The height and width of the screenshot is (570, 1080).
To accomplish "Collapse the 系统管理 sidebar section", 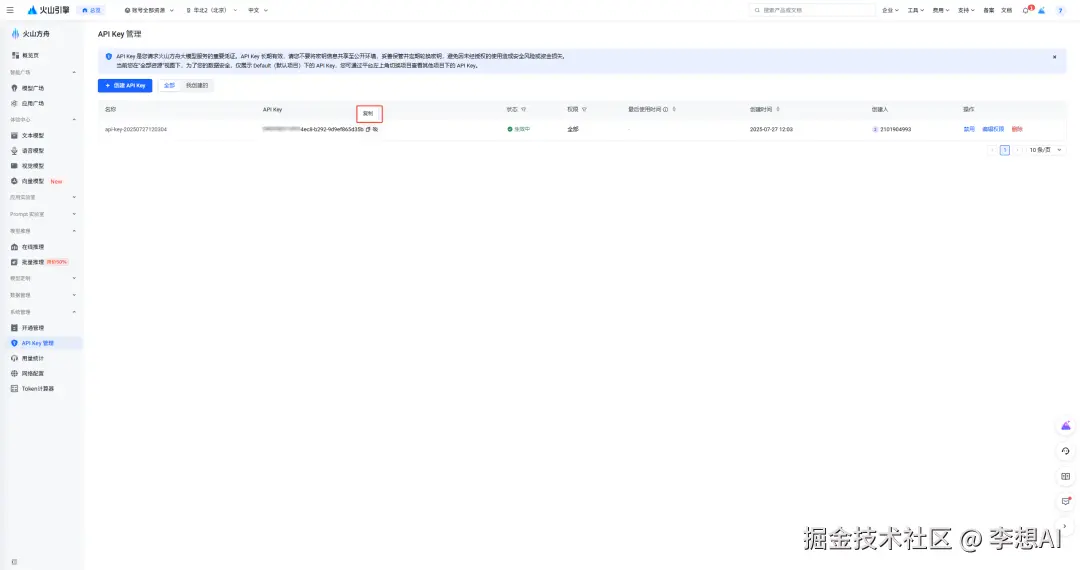I will point(74,312).
